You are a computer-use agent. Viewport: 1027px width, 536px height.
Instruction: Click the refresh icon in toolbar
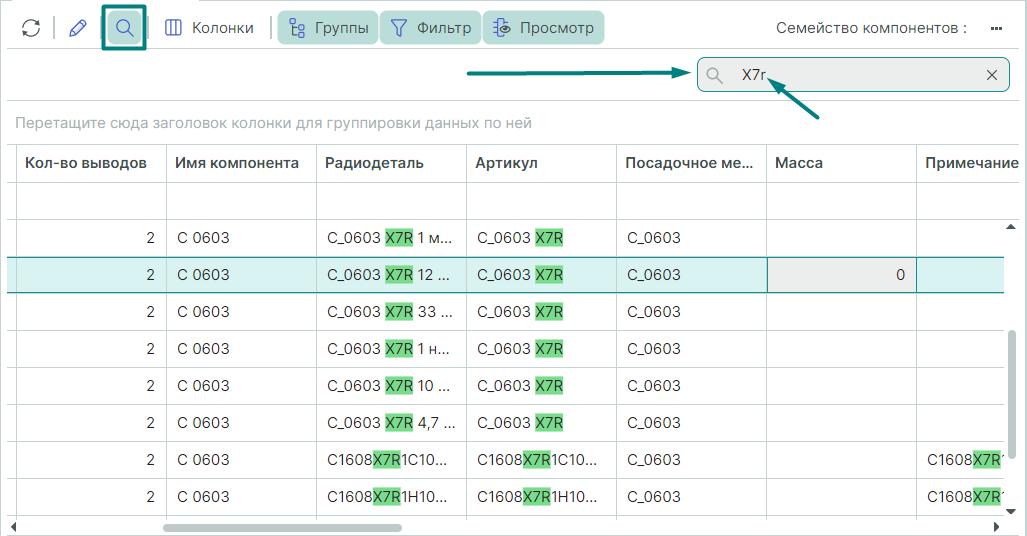click(31, 28)
